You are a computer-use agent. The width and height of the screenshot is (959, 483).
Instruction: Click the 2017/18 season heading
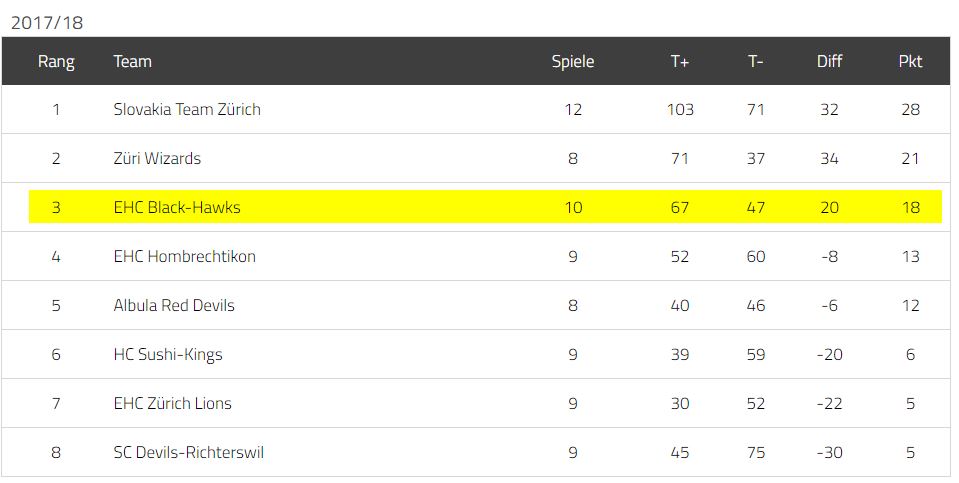(x=47, y=23)
